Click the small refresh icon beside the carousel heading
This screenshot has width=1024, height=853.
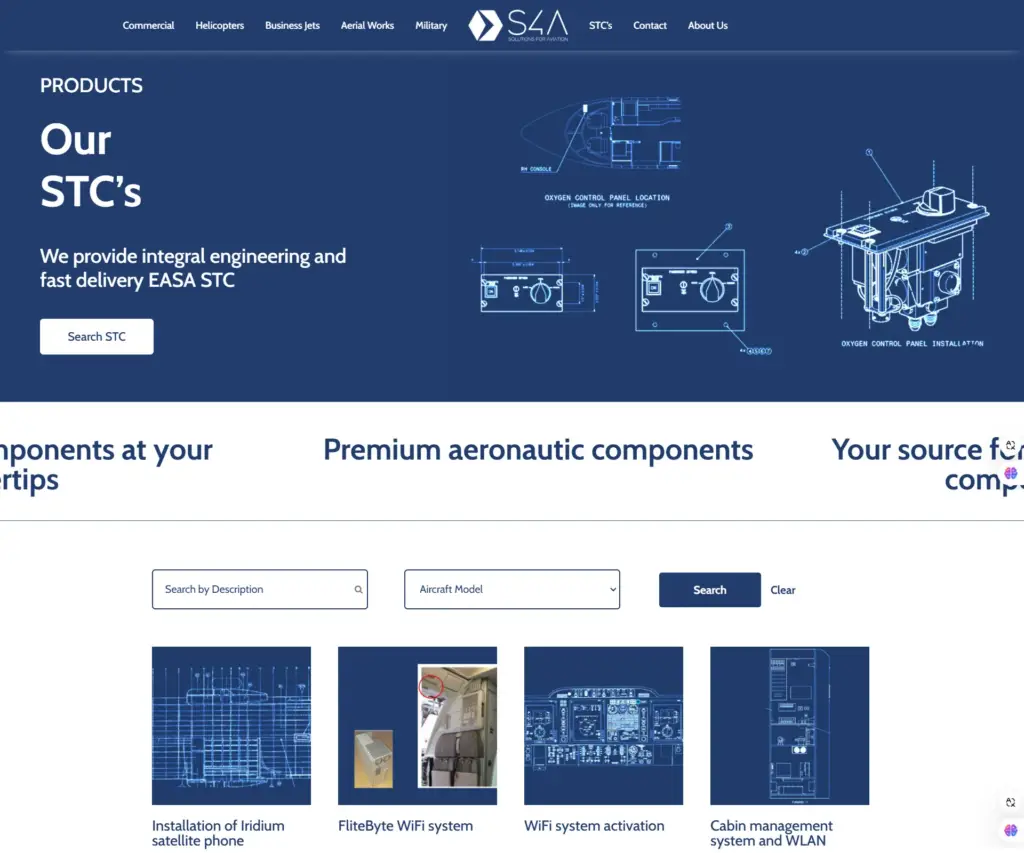point(1011,446)
